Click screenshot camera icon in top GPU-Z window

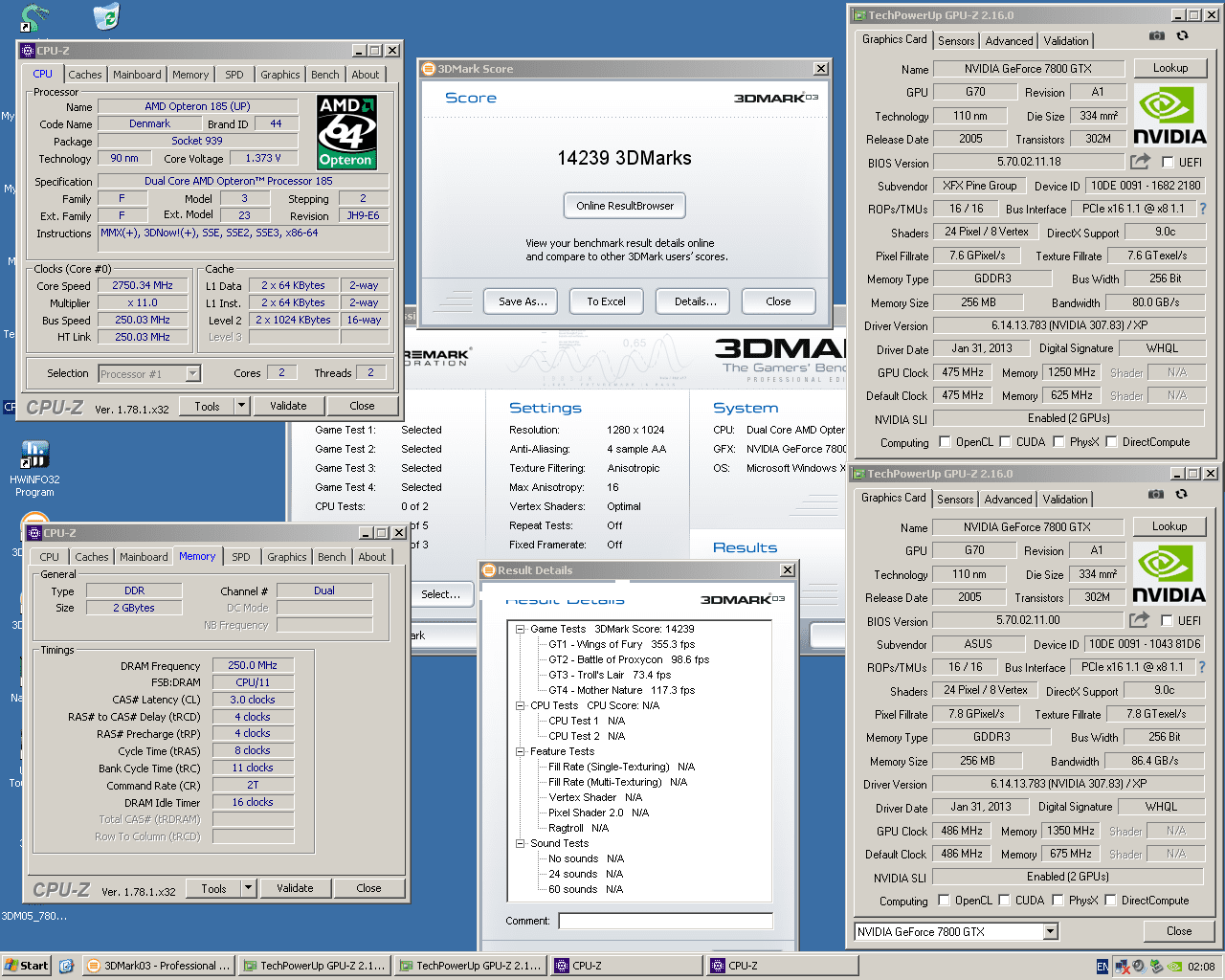pos(1157,35)
